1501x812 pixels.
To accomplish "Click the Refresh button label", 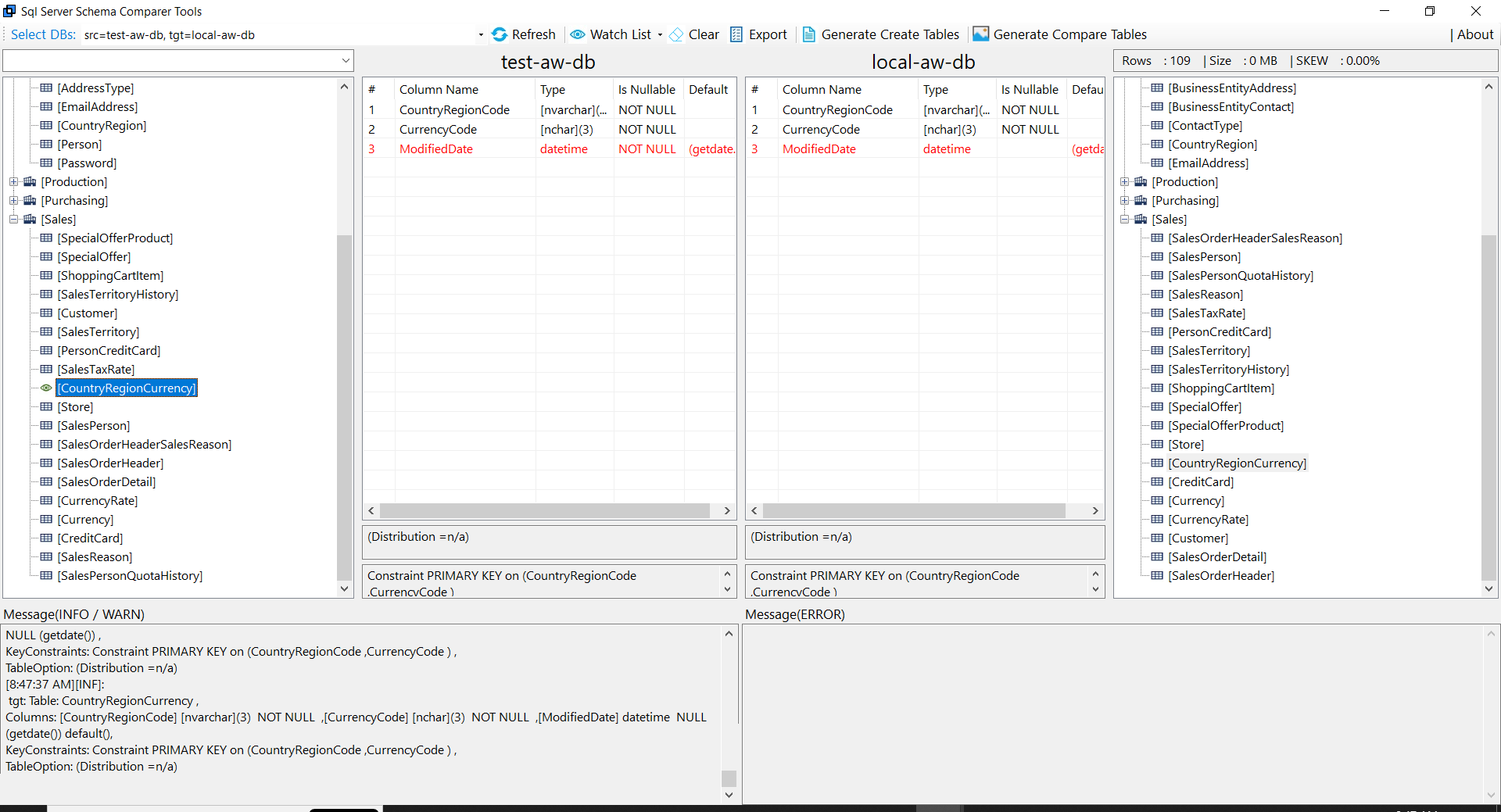I will click(x=533, y=34).
